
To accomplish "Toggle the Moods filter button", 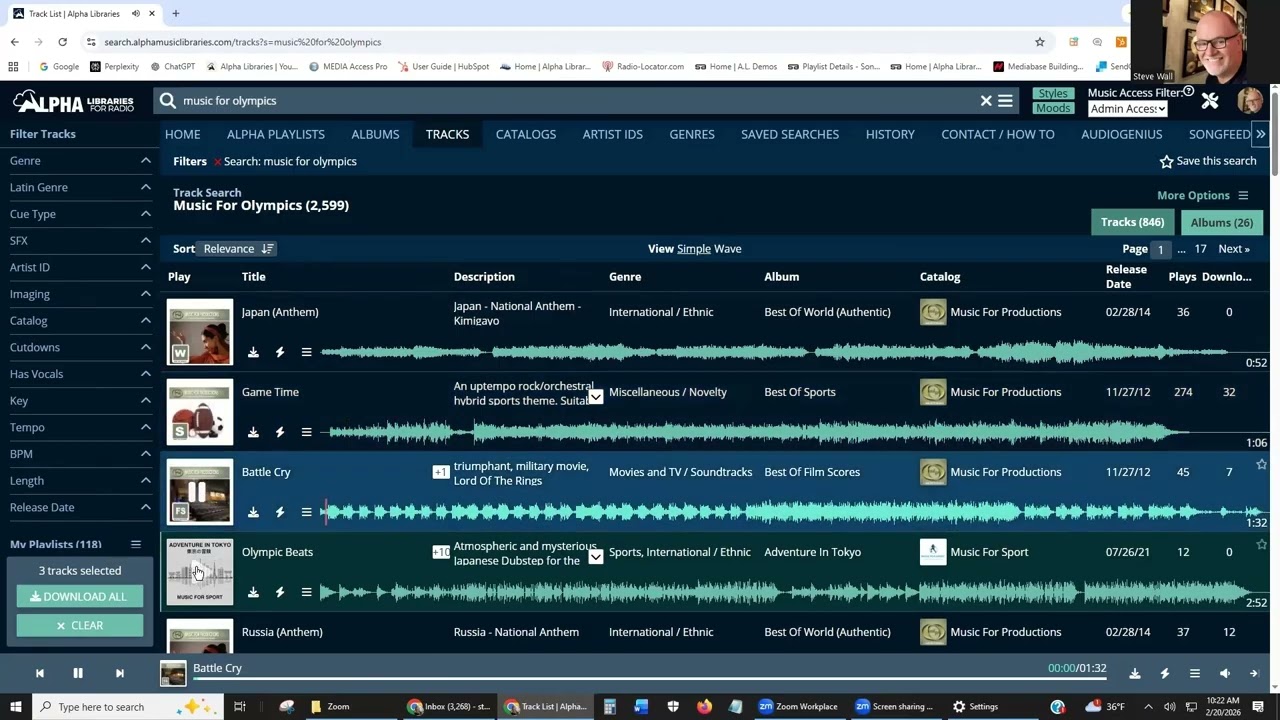I will tap(1053, 108).
